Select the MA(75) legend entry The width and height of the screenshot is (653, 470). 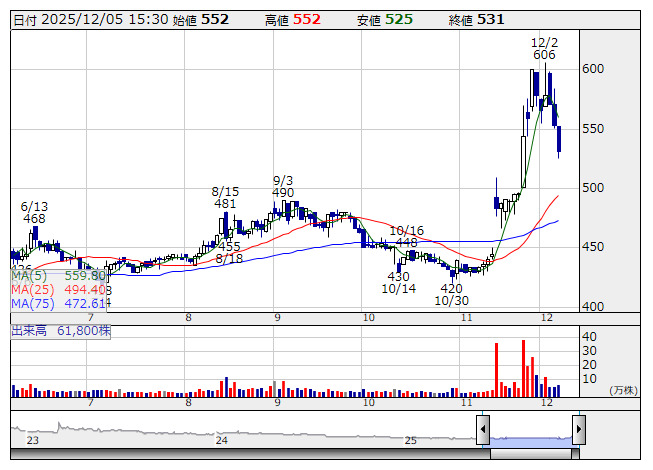click(x=58, y=303)
